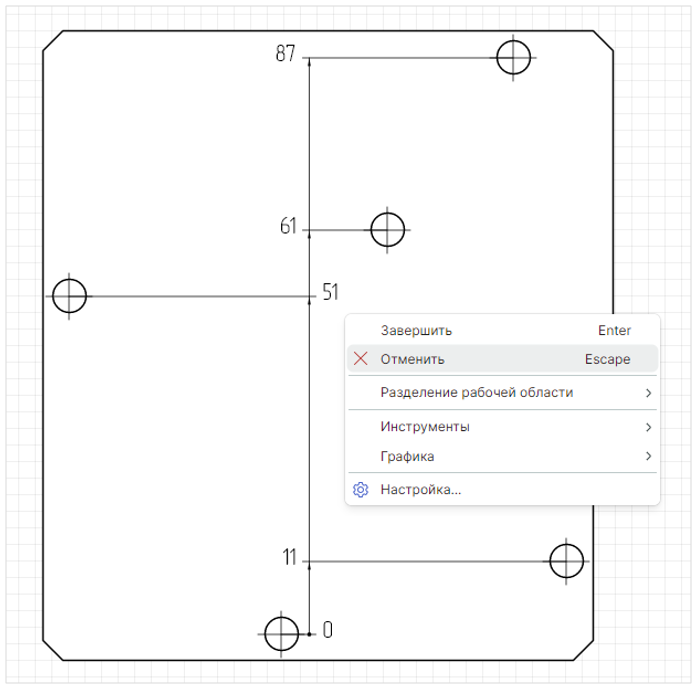Click the gear icon beside Настройка

click(x=361, y=490)
